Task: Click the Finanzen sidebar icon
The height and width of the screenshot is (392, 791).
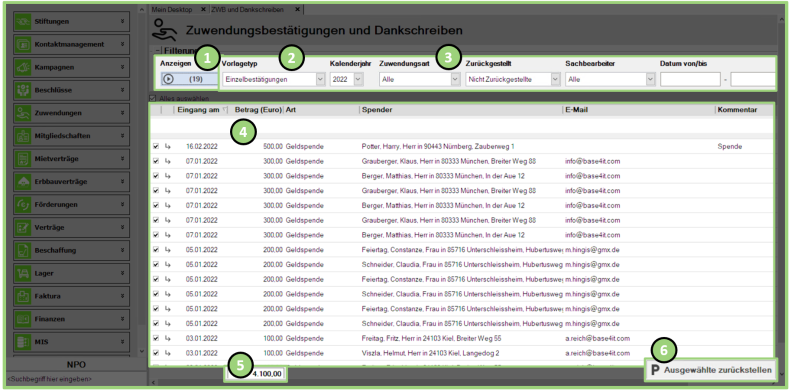Action: pyautogui.click(x=23, y=319)
